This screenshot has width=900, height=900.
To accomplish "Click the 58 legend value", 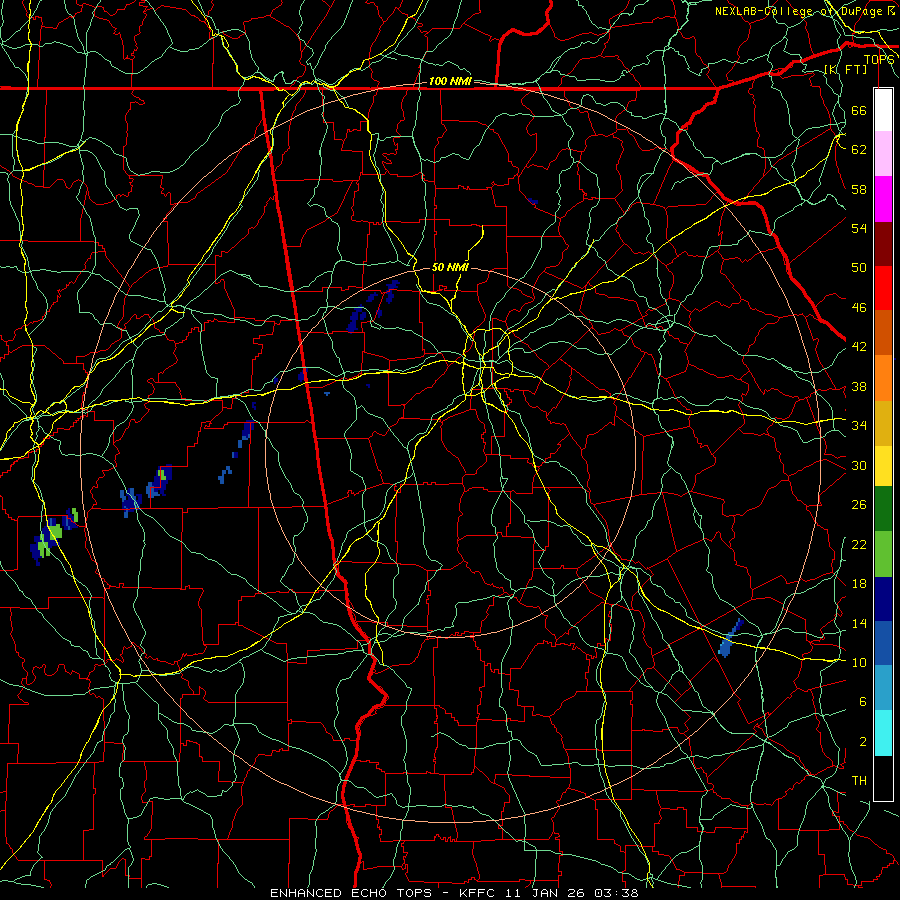I will tap(859, 189).
